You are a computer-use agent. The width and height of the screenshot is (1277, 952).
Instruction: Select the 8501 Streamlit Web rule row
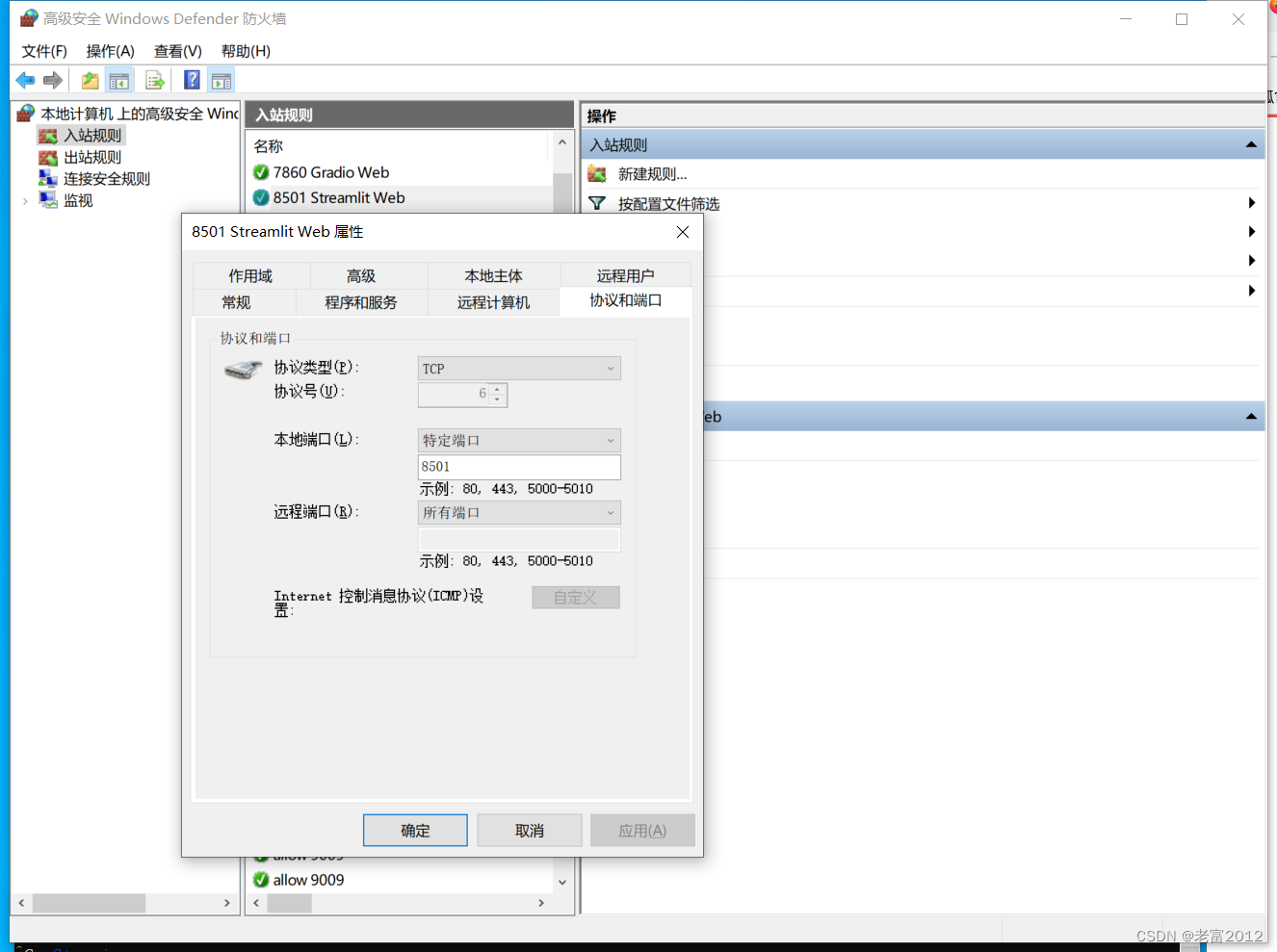point(401,197)
